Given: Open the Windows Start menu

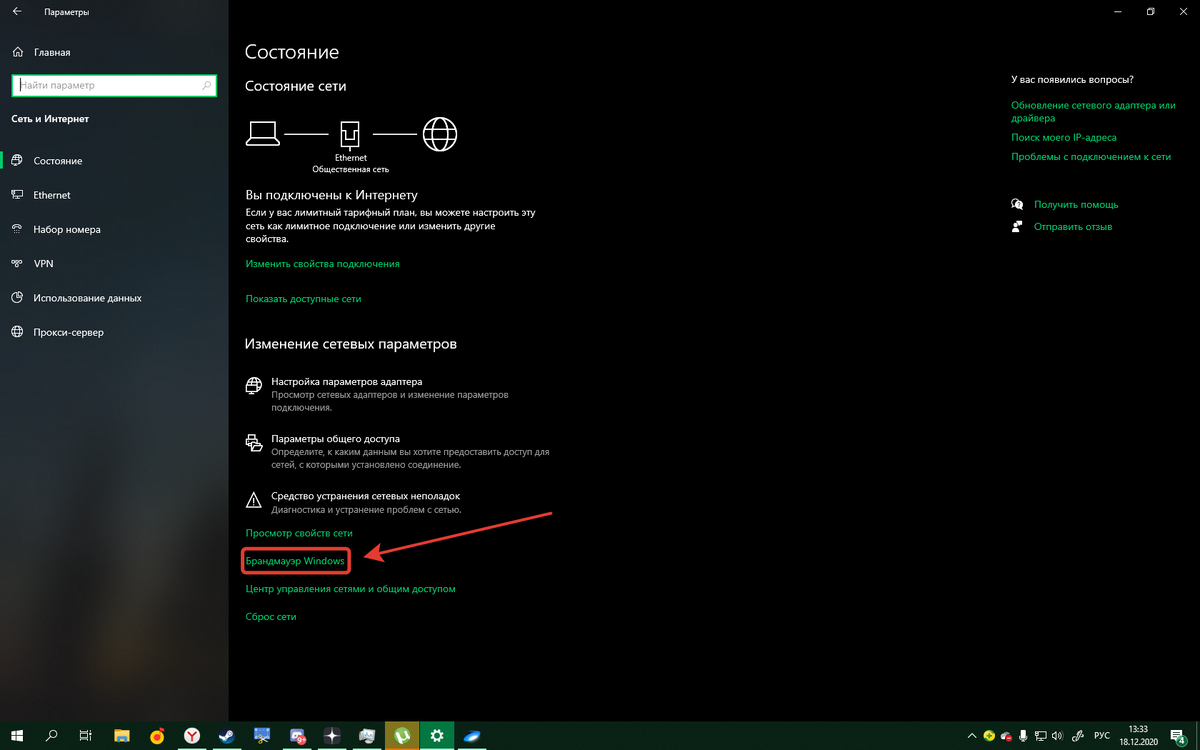Looking at the screenshot, I should pos(18,735).
